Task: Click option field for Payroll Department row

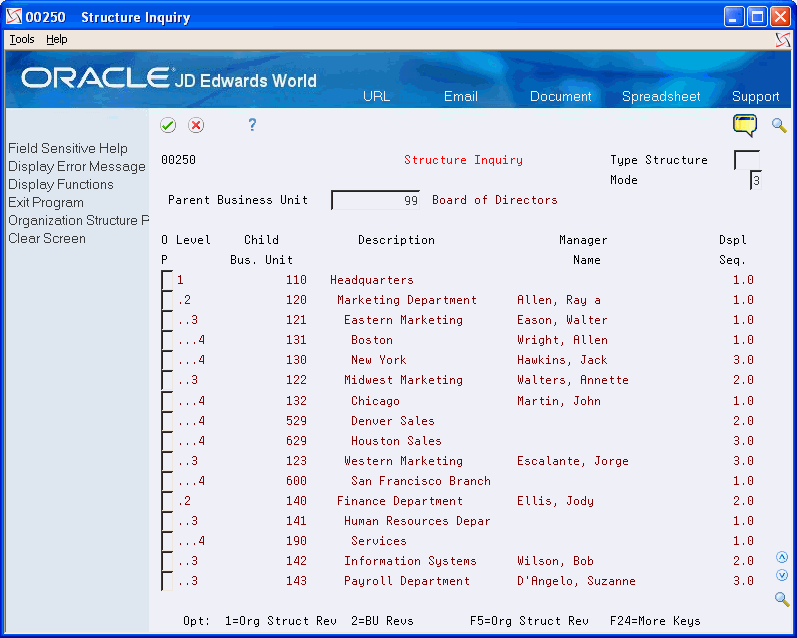Action: [x=167, y=581]
